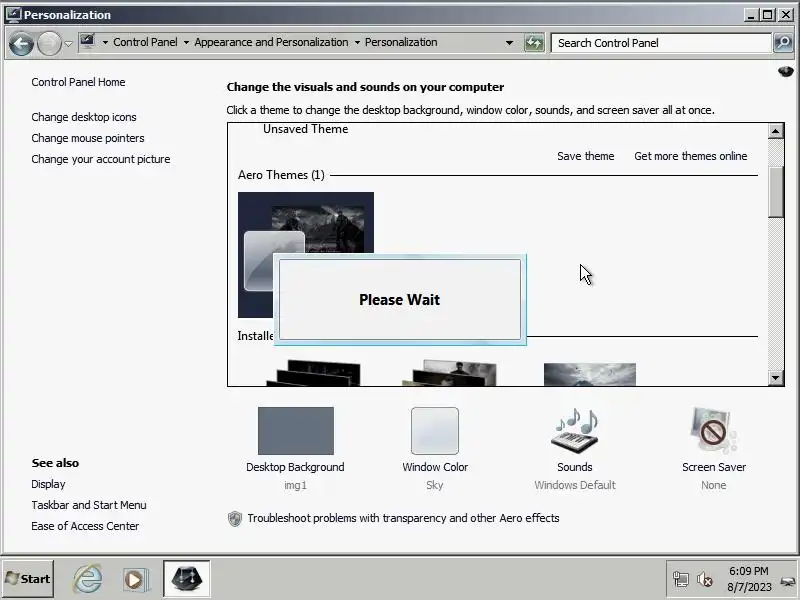Click the Control Panel icon in address bar
The image size is (800, 600).
click(87, 42)
